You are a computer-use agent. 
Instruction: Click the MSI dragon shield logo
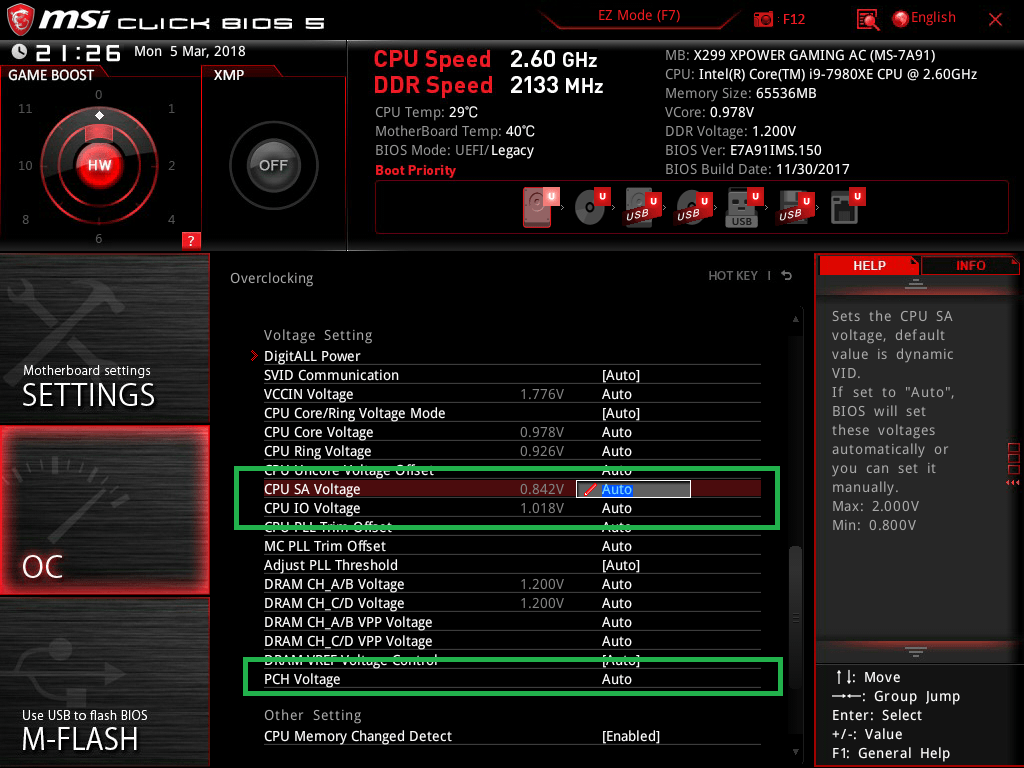pyautogui.click(x=20, y=19)
